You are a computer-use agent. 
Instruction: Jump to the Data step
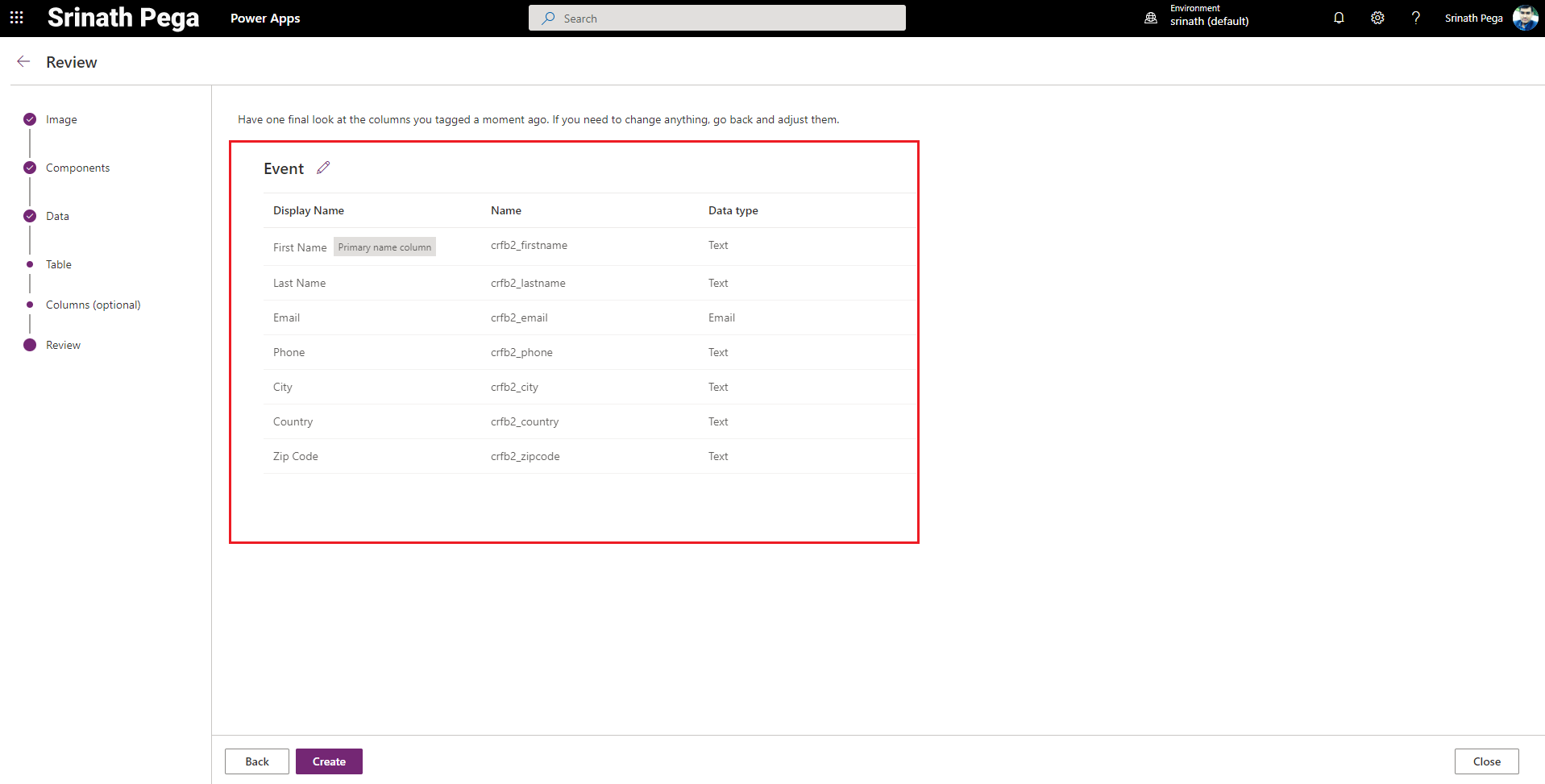(x=57, y=216)
